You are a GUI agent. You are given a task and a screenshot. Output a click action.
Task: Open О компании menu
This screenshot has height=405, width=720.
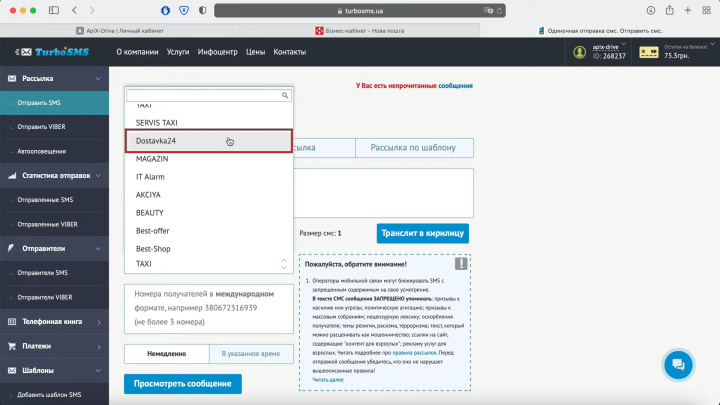point(137,52)
